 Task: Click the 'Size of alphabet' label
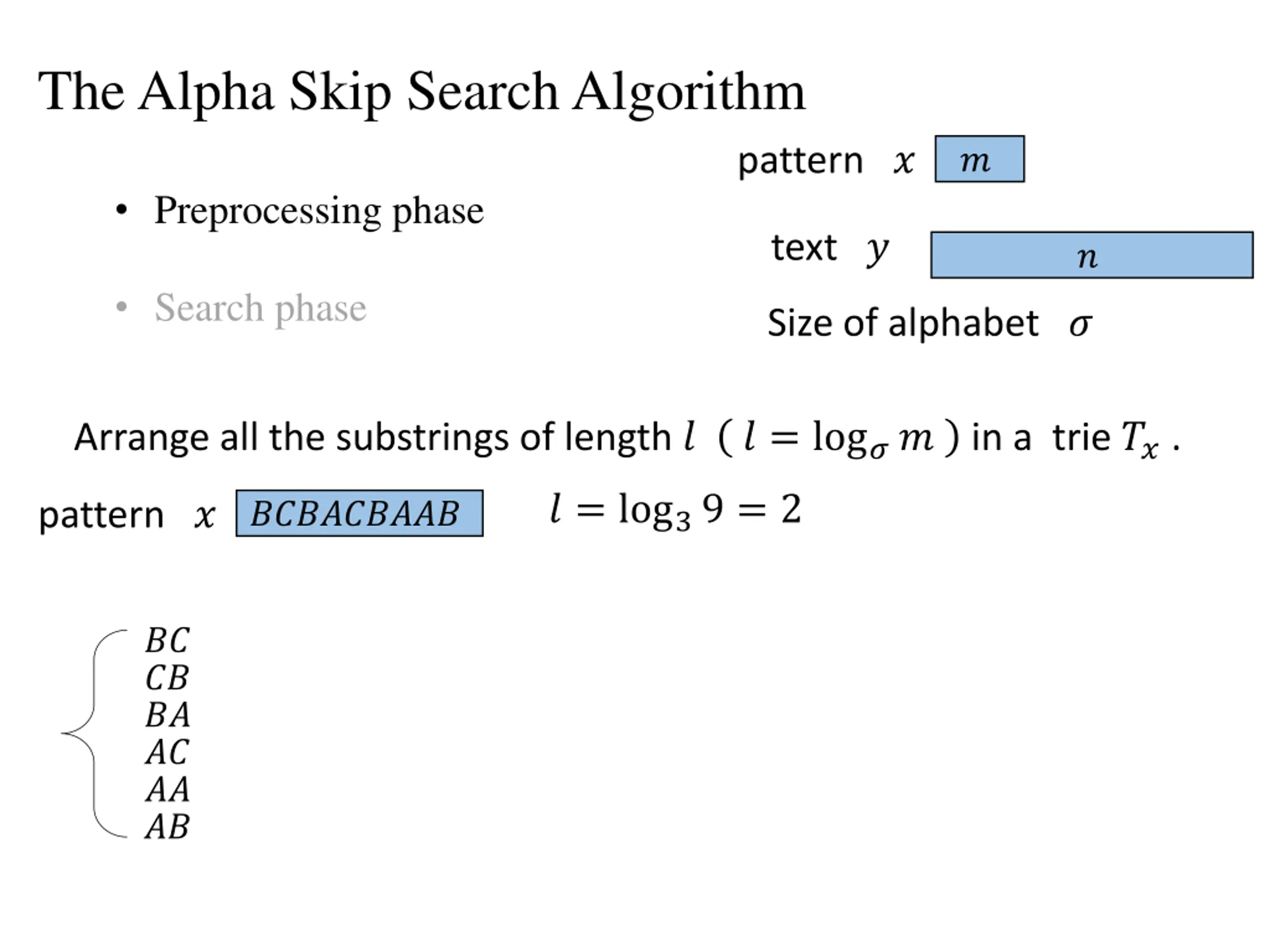[903, 323]
